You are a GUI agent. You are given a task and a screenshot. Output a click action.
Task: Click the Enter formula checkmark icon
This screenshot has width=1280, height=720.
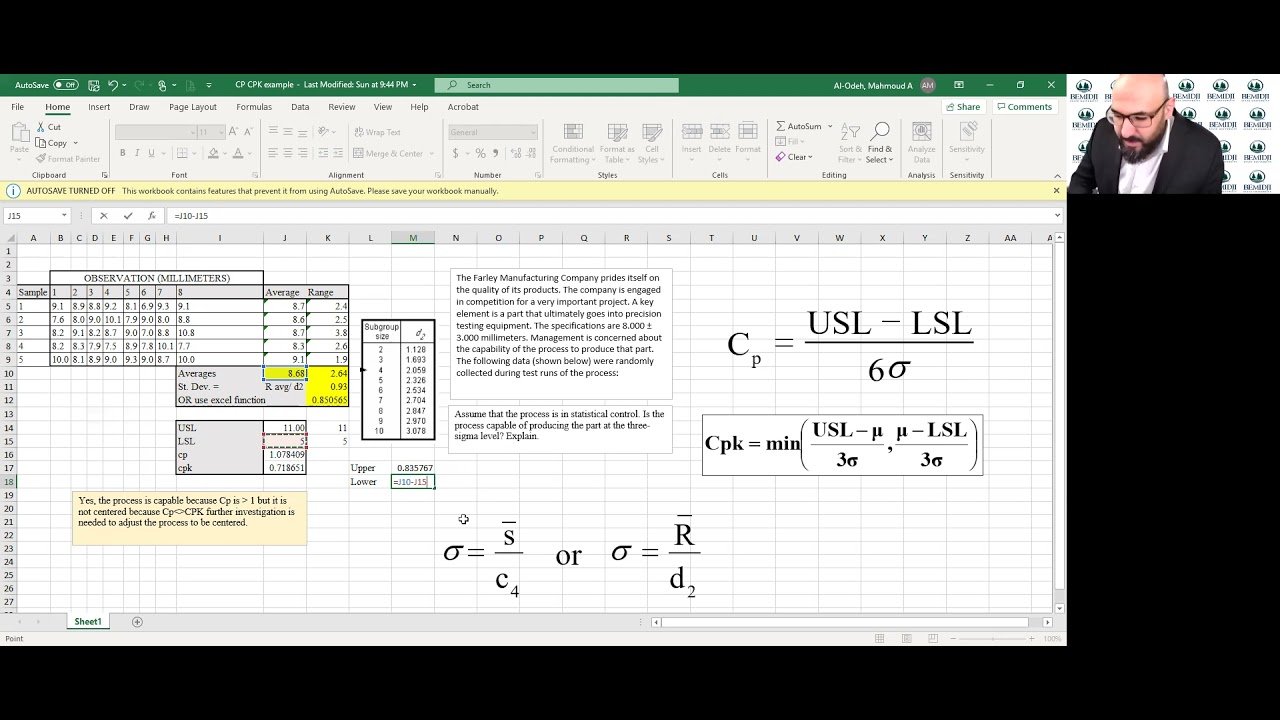tap(127, 216)
